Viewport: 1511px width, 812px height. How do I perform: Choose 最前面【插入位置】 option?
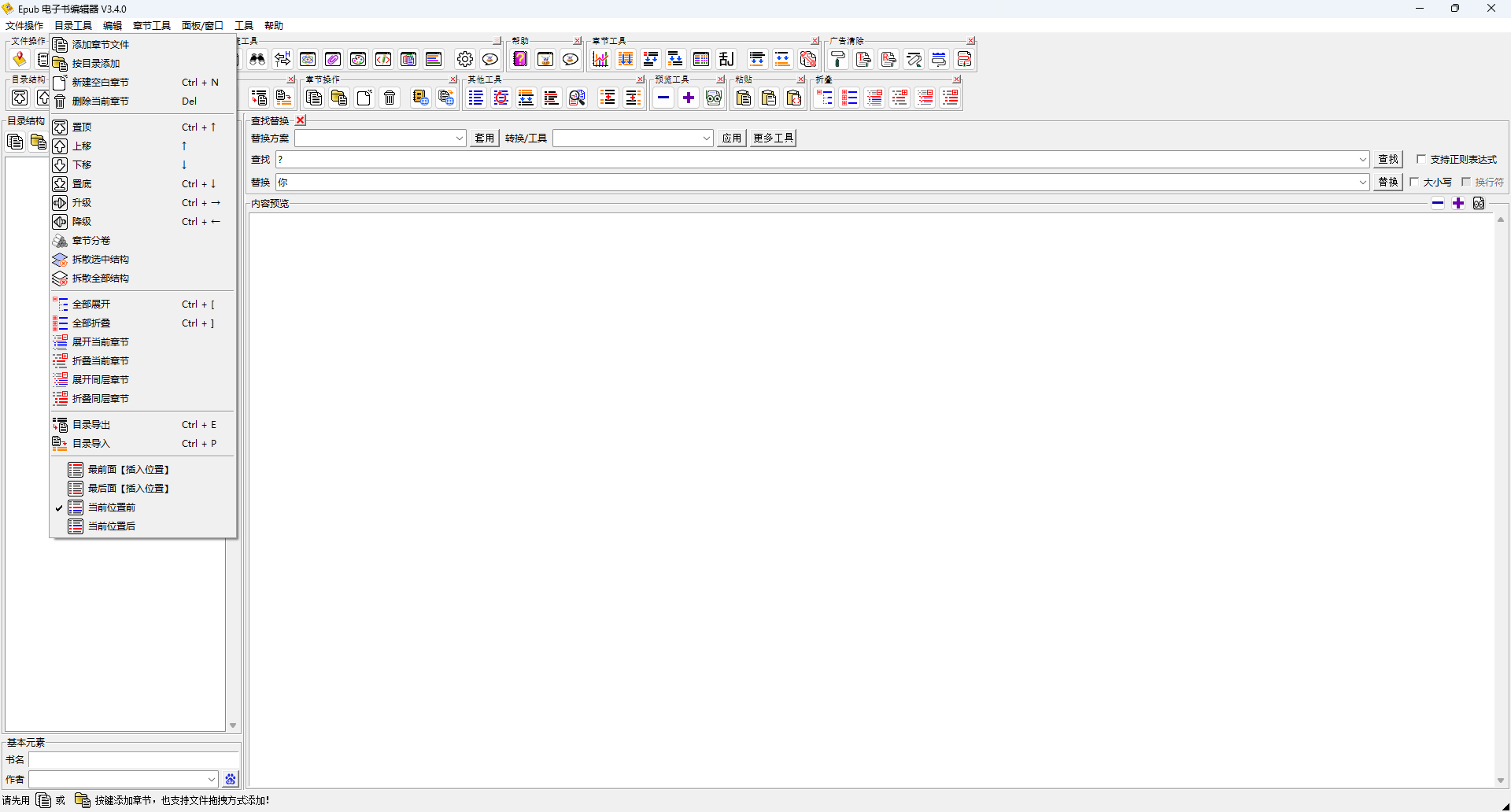click(128, 470)
